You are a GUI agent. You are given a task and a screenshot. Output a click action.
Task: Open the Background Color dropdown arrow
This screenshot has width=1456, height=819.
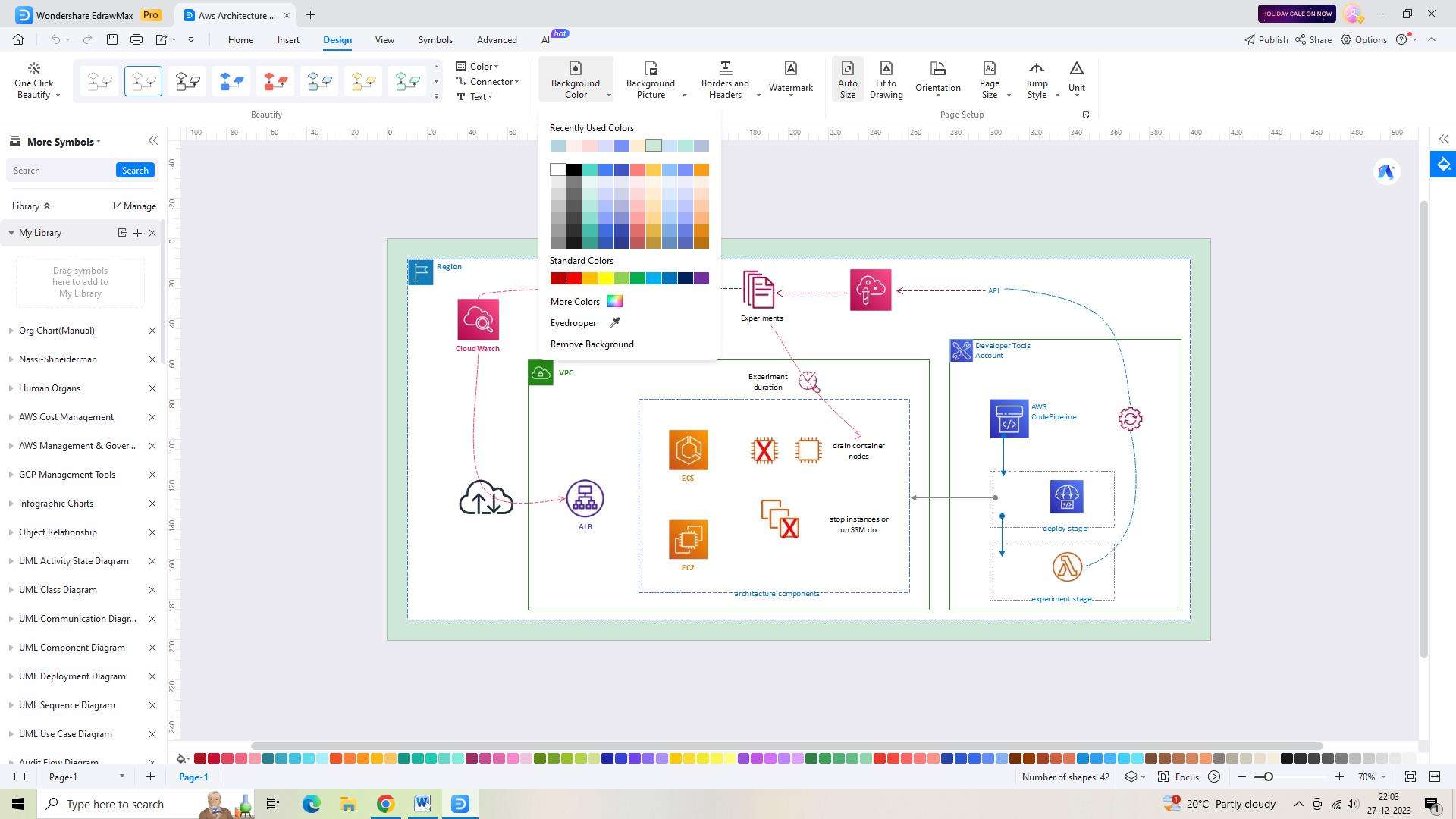pyautogui.click(x=609, y=96)
